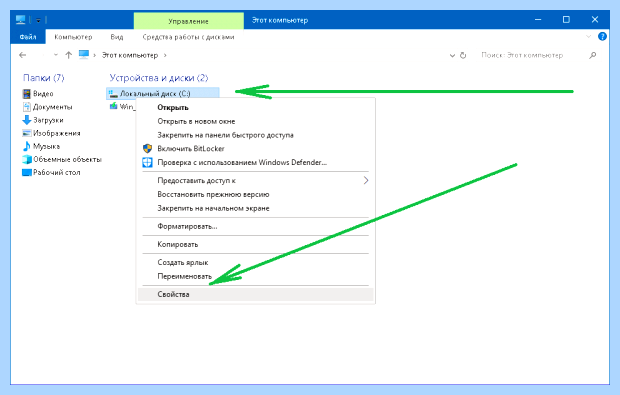Select the Изображения folder label
Screen dimensions: 620x395
tap(57, 133)
